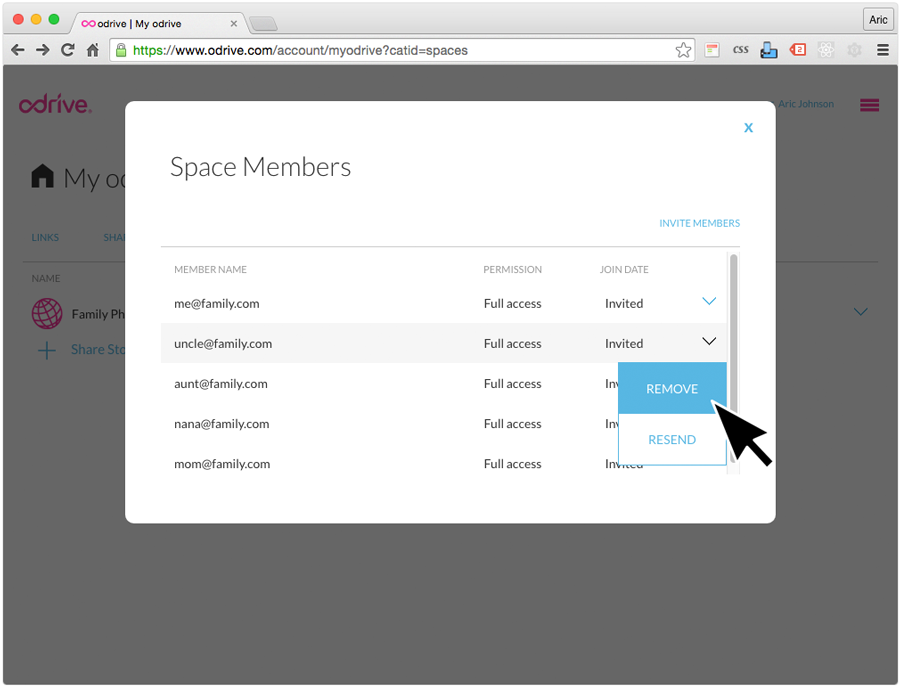The image size is (900, 686).
Task: Expand options for me@family.com
Action: tap(709, 301)
